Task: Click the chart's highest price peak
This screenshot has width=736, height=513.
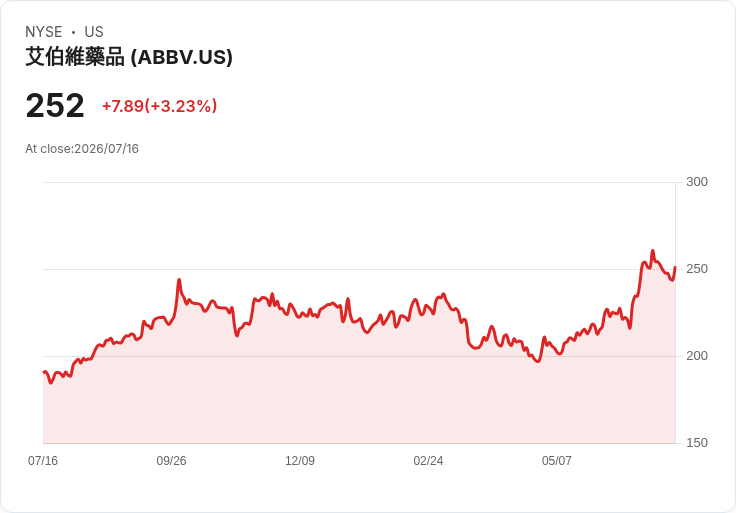Action: point(652,251)
